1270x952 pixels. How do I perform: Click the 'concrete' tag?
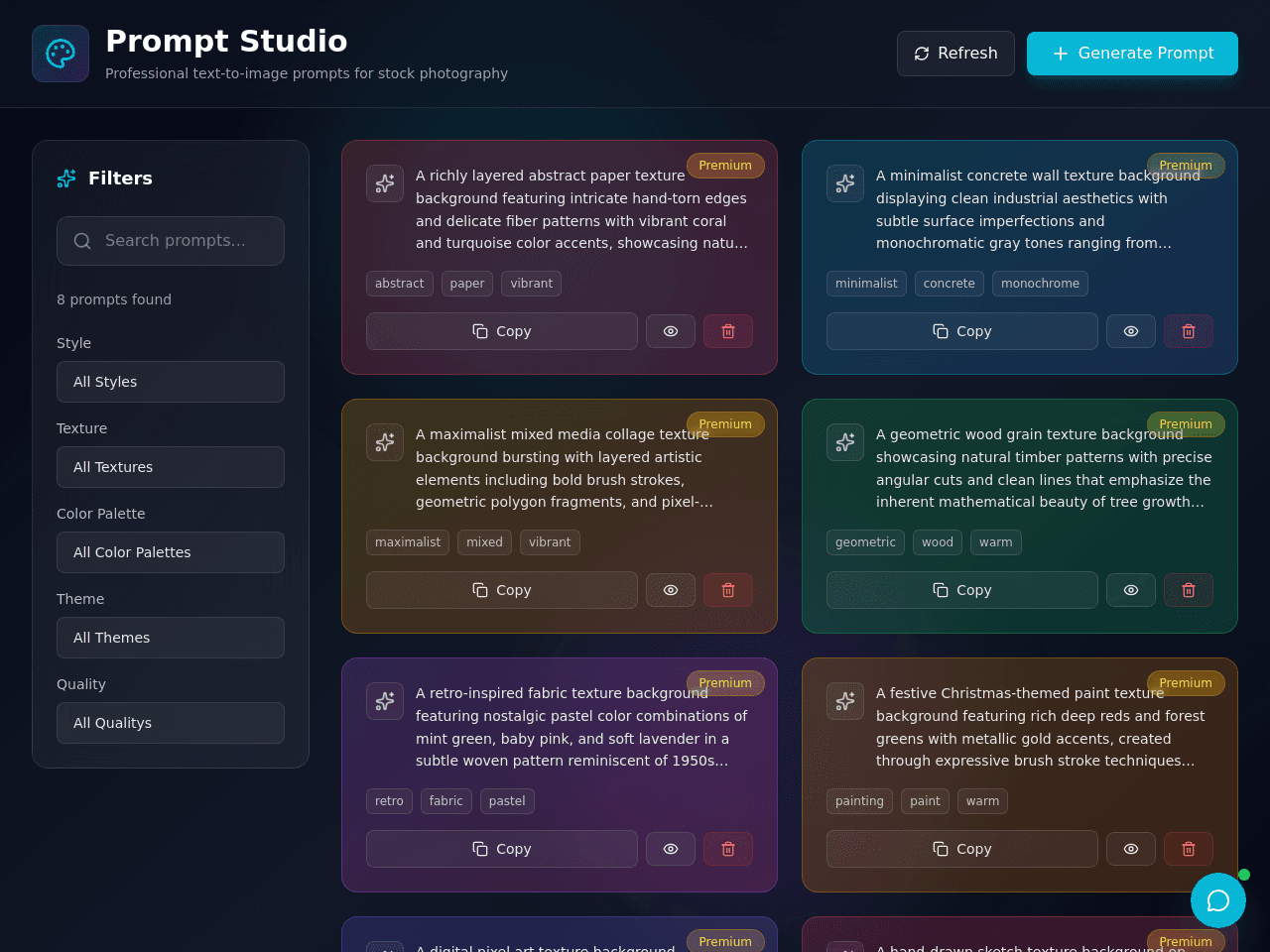coord(950,284)
